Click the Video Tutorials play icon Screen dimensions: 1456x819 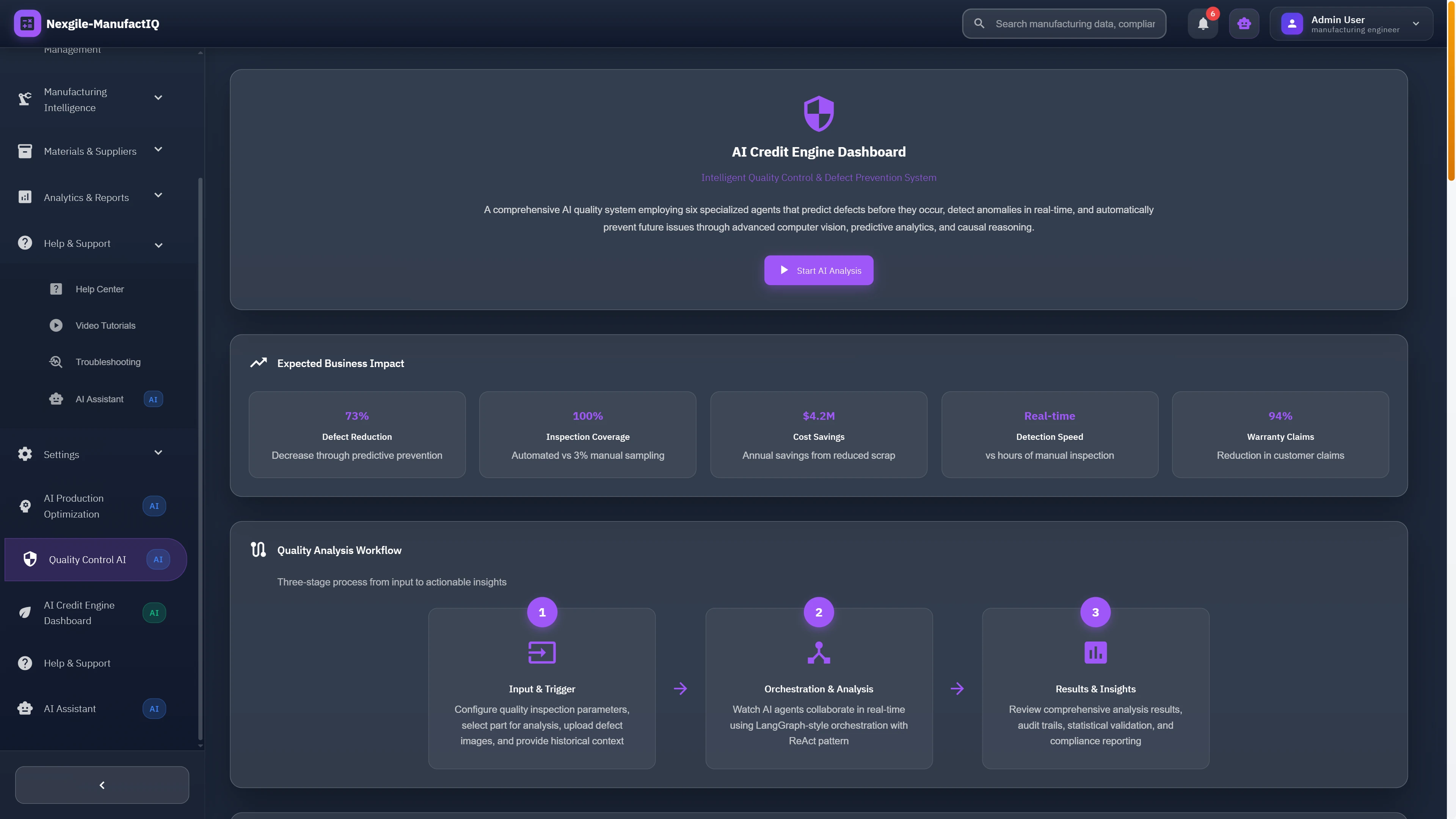(x=55, y=325)
